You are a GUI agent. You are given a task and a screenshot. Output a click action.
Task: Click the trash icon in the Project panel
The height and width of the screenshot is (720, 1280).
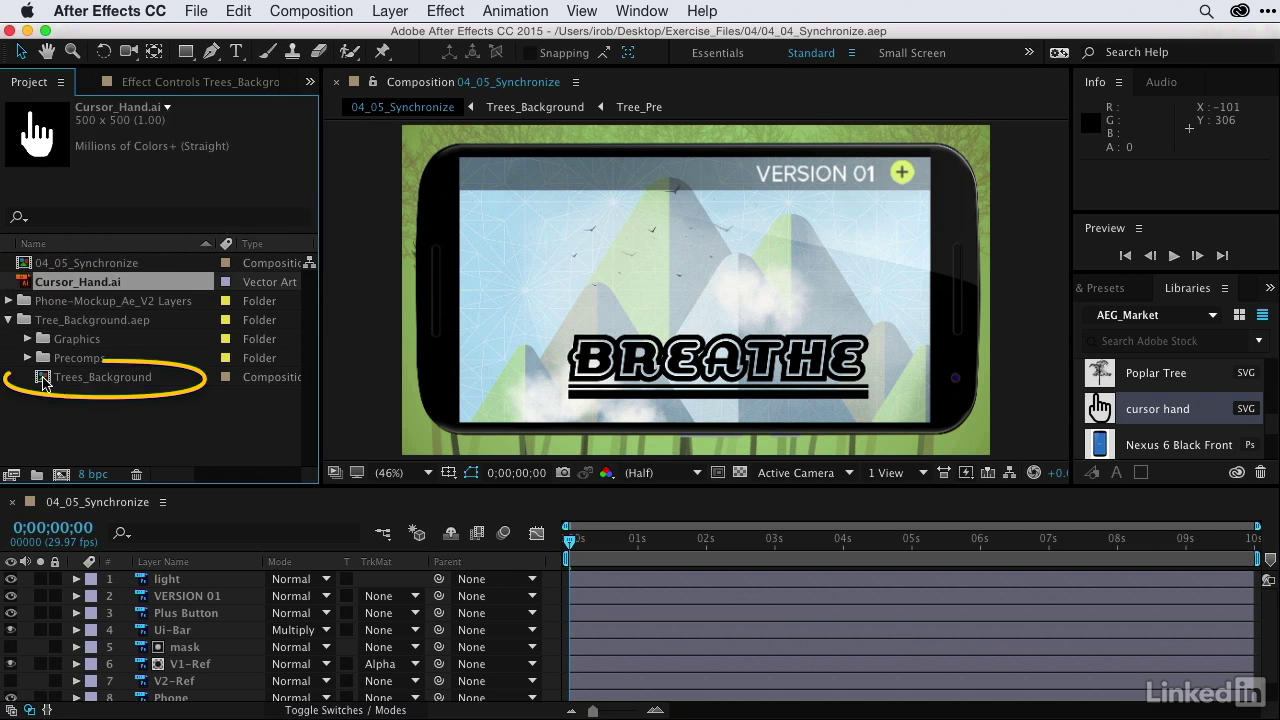click(x=137, y=474)
